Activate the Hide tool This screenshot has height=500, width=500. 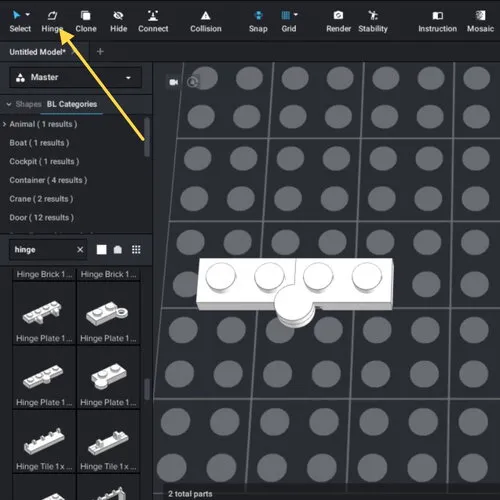coord(118,22)
